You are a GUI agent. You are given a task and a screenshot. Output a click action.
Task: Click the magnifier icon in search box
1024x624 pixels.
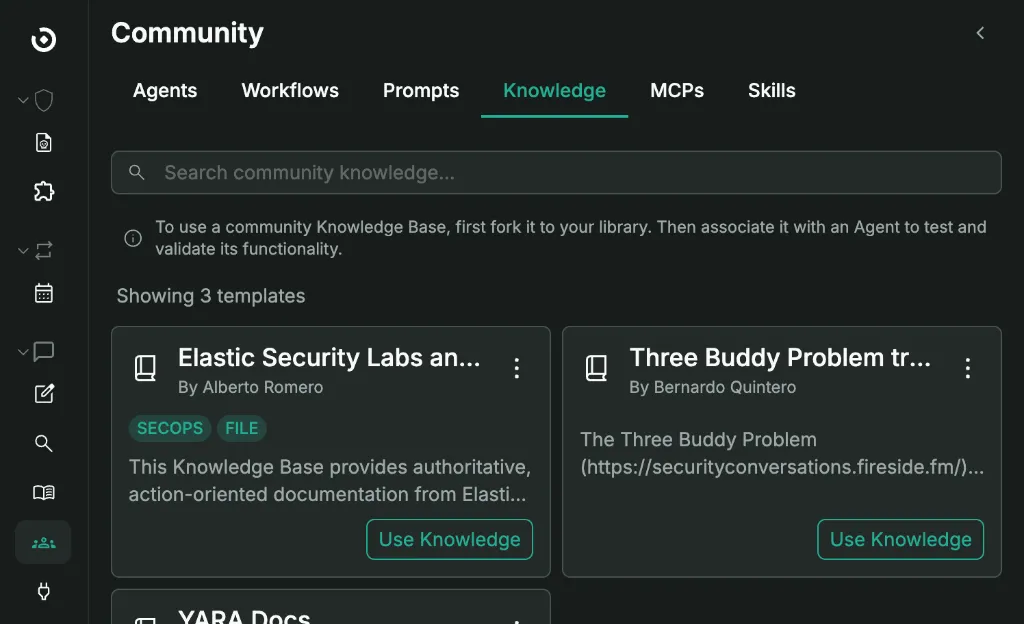click(136, 172)
